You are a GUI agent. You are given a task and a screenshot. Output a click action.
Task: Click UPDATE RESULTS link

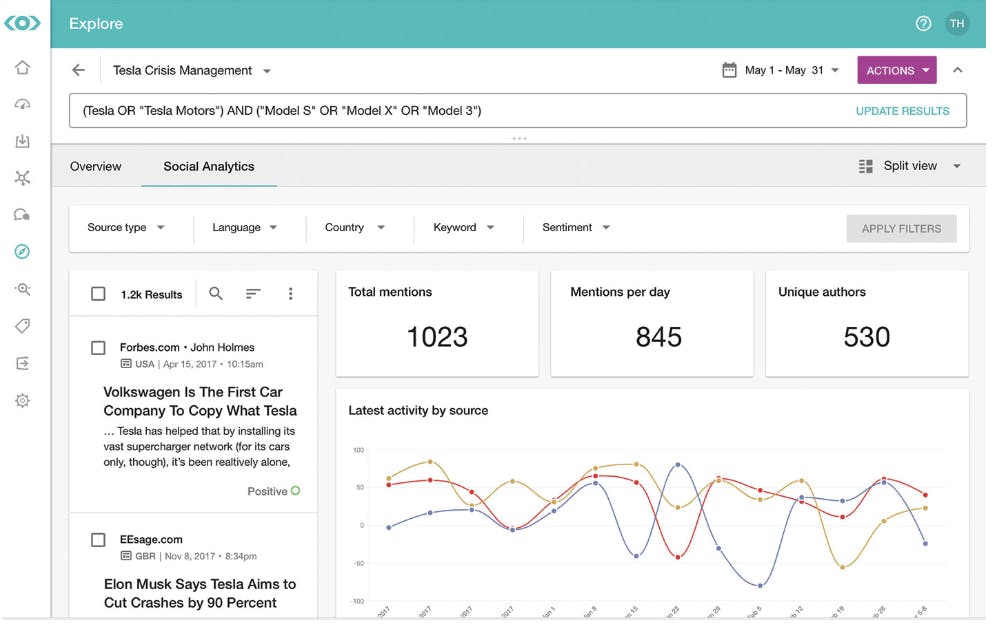tap(902, 111)
